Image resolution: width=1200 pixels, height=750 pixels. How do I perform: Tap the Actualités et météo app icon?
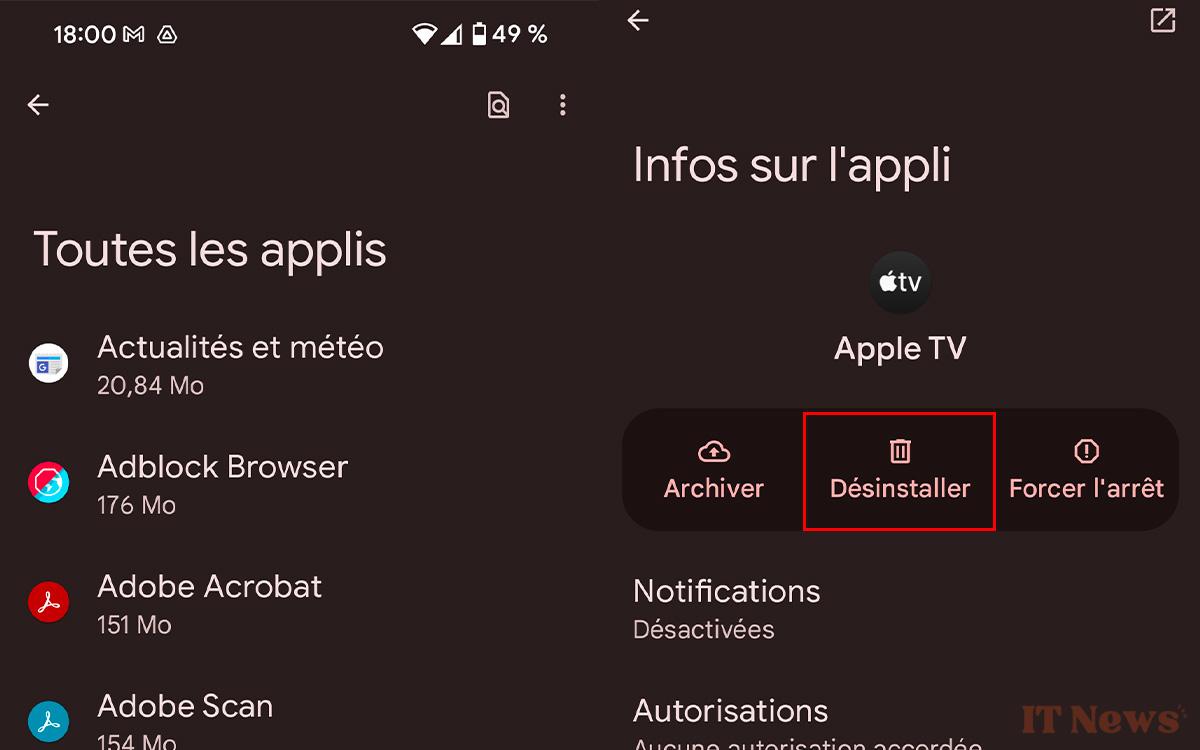48,363
